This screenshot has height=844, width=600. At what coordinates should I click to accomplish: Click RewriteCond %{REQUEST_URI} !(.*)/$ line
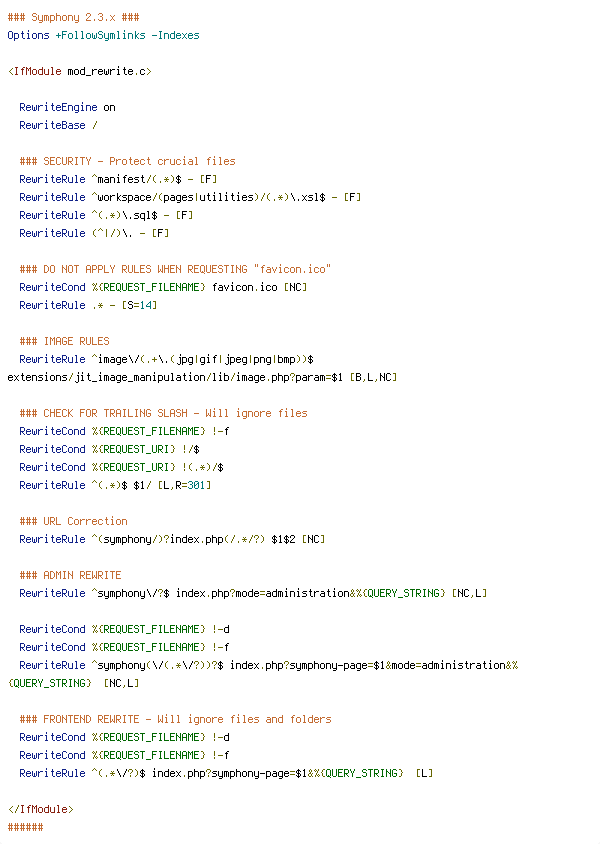pos(122,467)
